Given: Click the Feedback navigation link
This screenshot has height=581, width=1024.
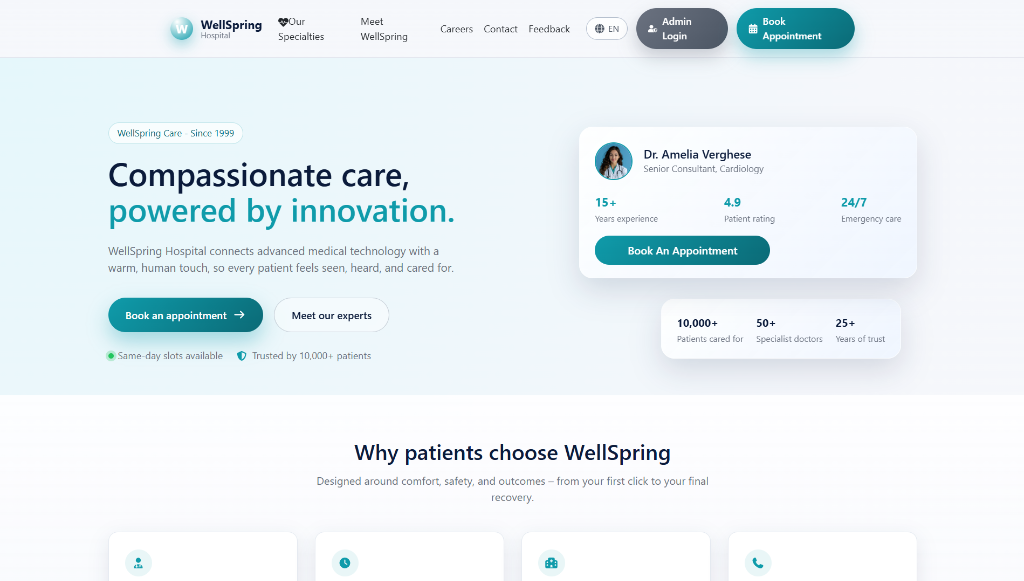Looking at the screenshot, I should [x=549, y=29].
